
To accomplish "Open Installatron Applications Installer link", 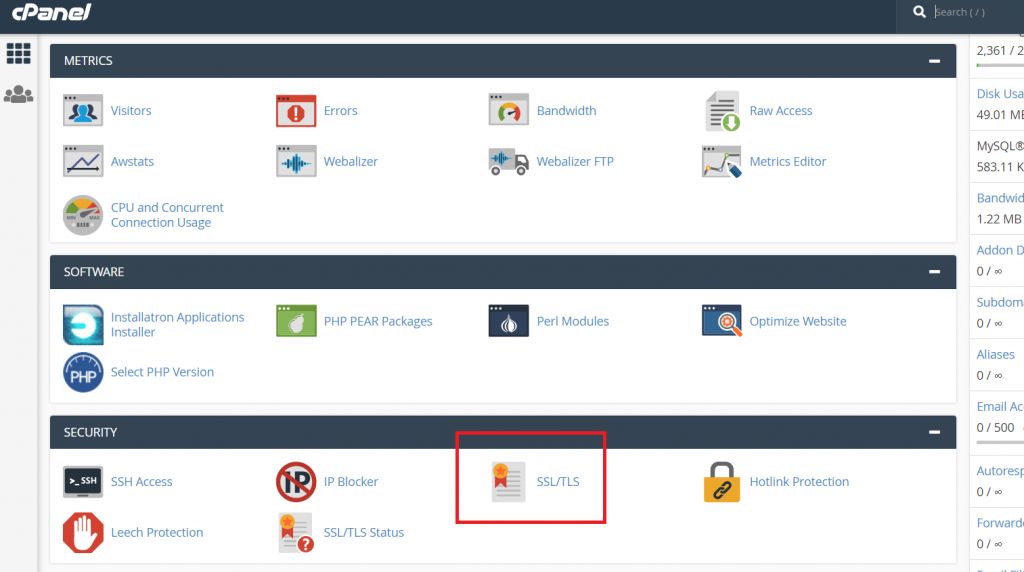I will click(178, 325).
